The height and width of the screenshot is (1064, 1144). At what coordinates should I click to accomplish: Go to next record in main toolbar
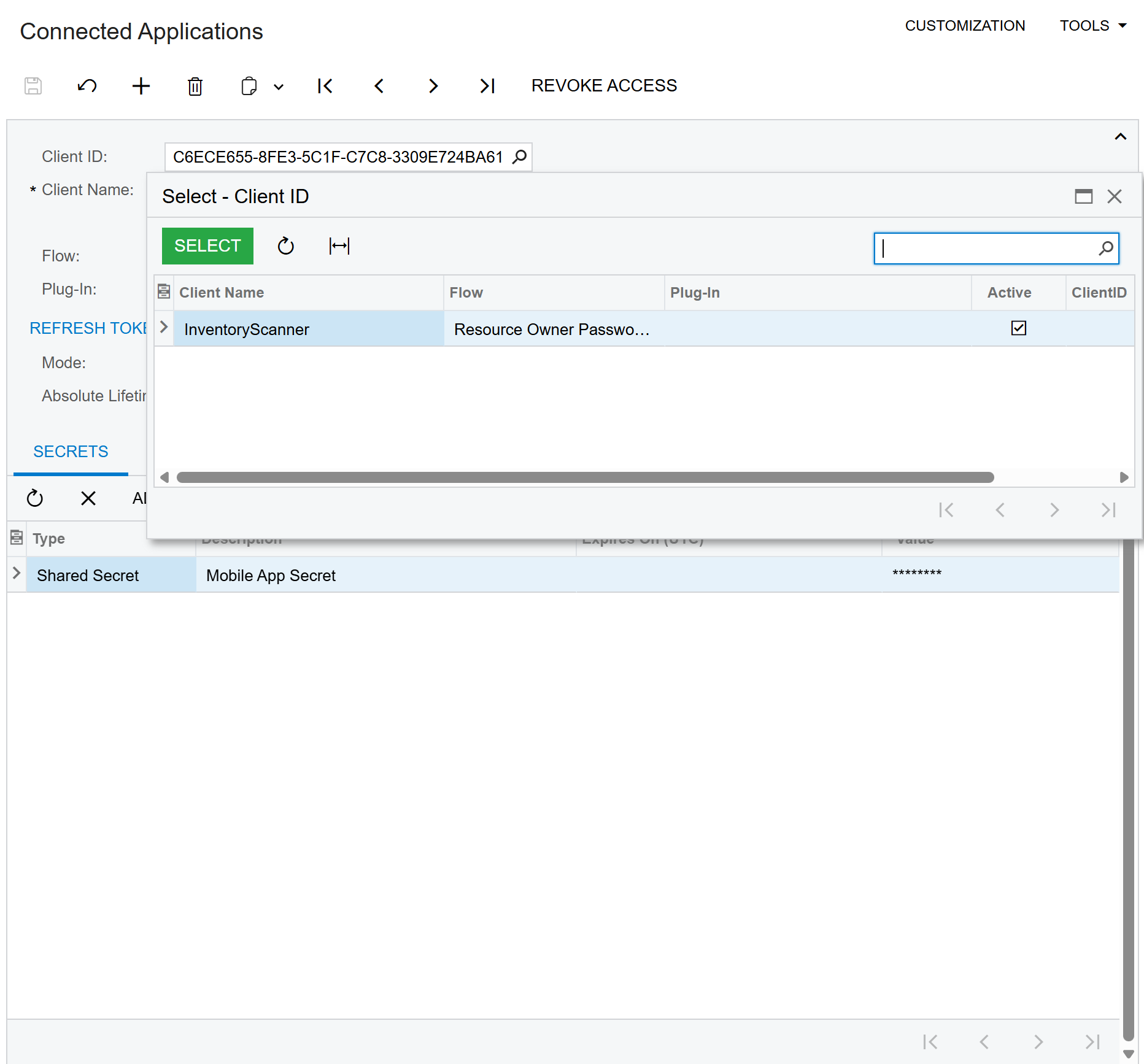point(433,86)
